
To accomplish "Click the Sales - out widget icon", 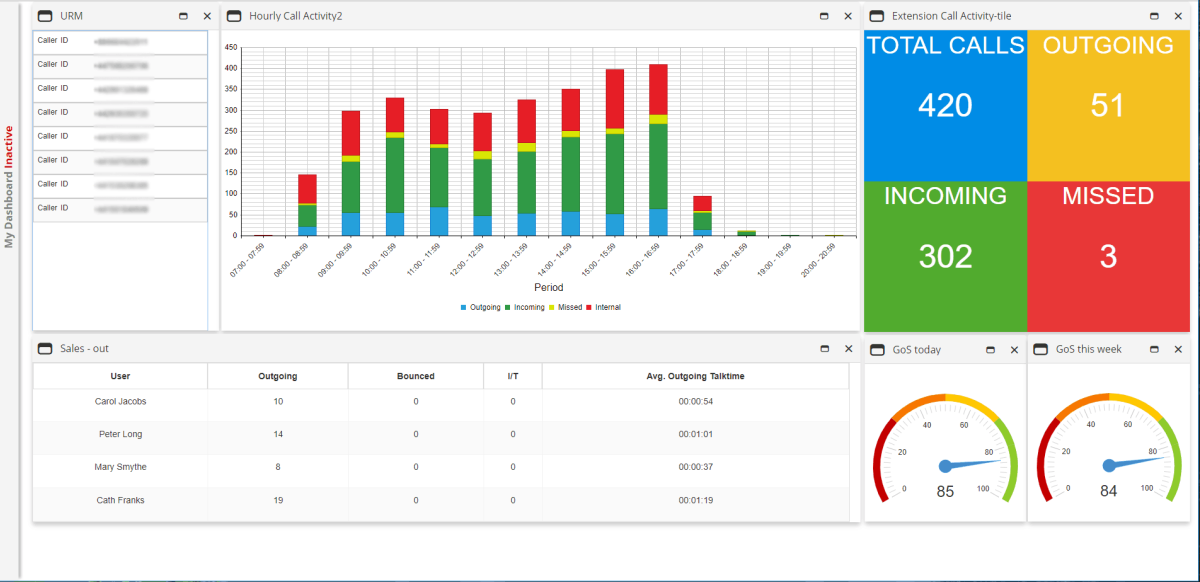I will pos(43,348).
